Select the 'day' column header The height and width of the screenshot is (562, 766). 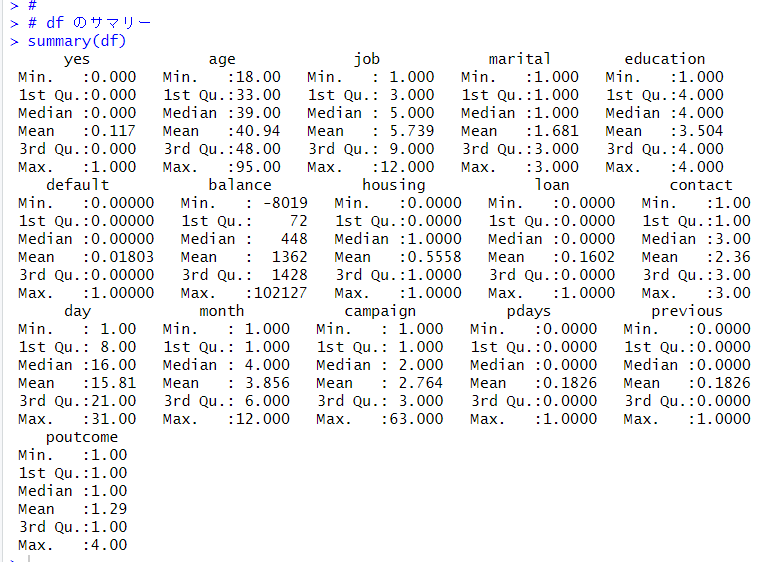tap(77, 312)
